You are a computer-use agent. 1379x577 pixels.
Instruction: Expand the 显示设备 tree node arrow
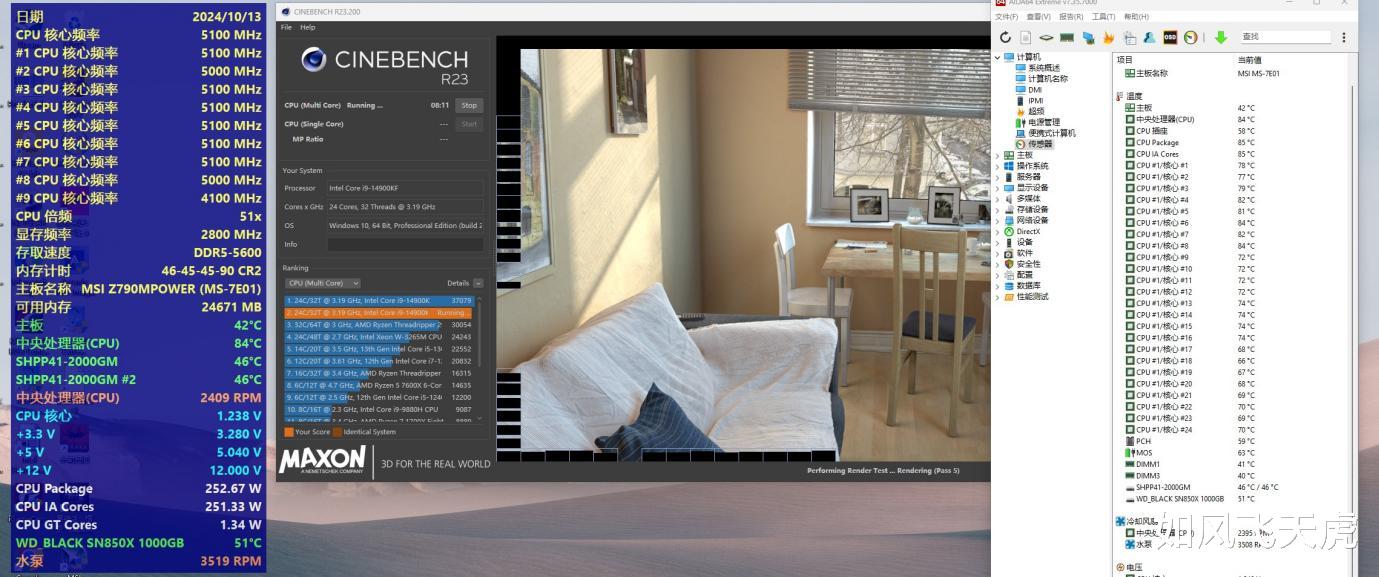pyautogui.click(x=997, y=188)
